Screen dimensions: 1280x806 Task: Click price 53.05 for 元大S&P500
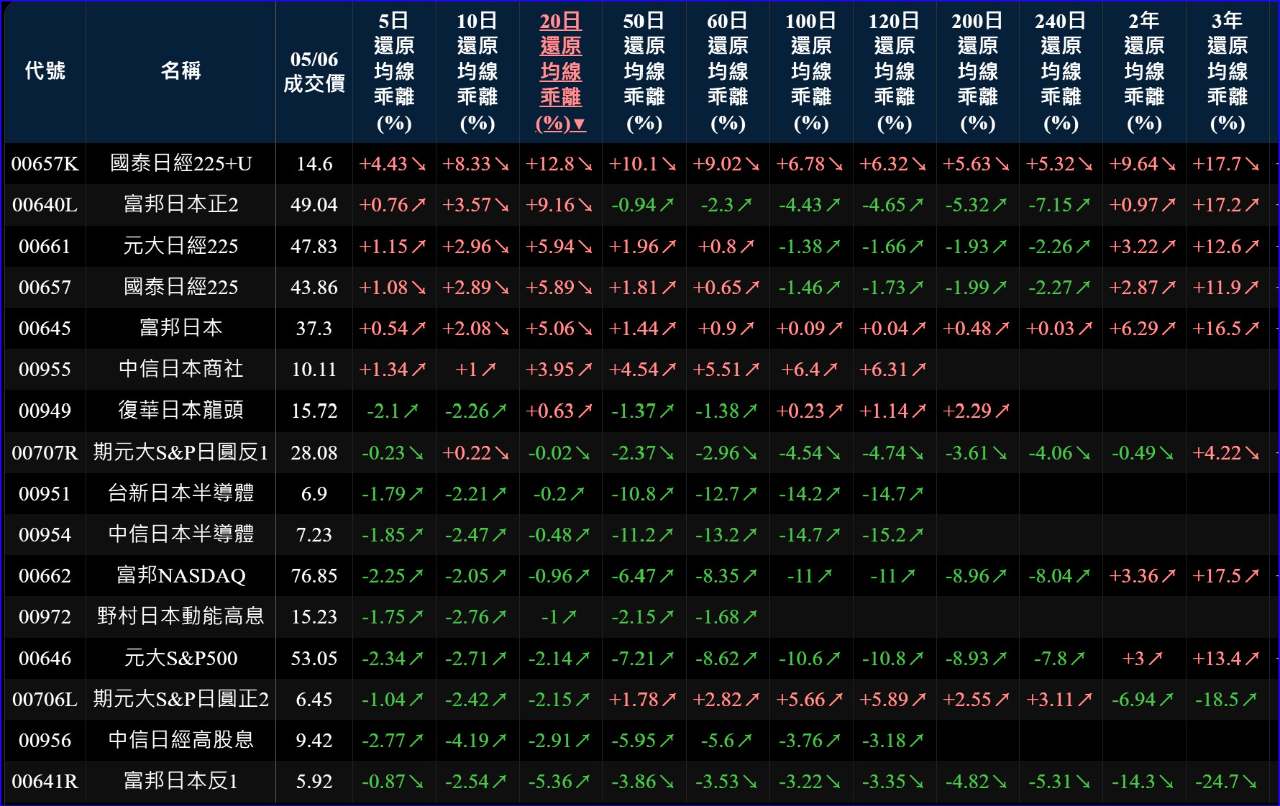click(314, 659)
